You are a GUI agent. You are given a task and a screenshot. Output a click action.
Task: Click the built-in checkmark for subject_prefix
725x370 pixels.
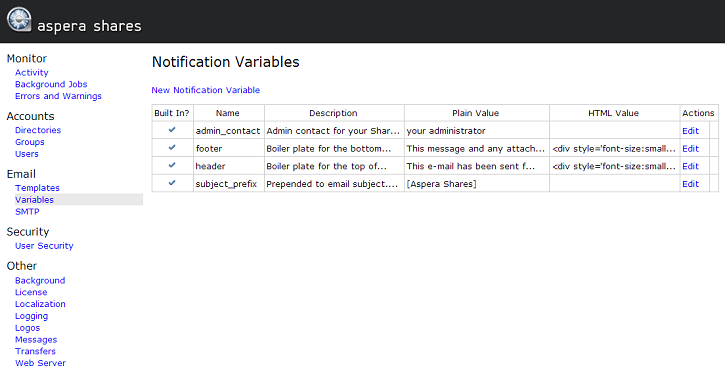172,183
